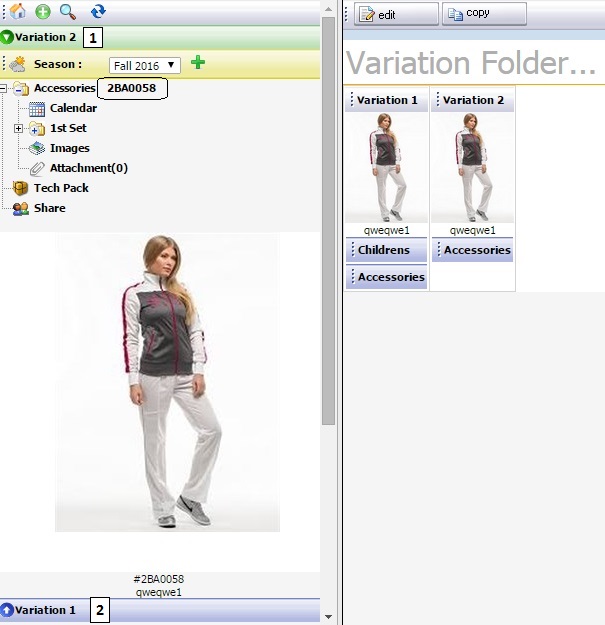
Task: Click the blue refresh arrows icon
Action: pyautogui.click(x=98, y=11)
